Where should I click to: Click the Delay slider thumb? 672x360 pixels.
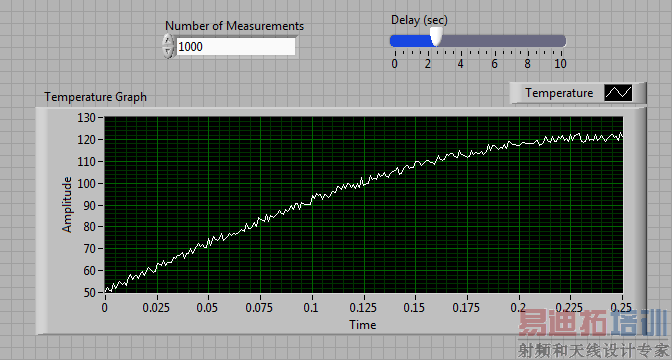[436, 37]
